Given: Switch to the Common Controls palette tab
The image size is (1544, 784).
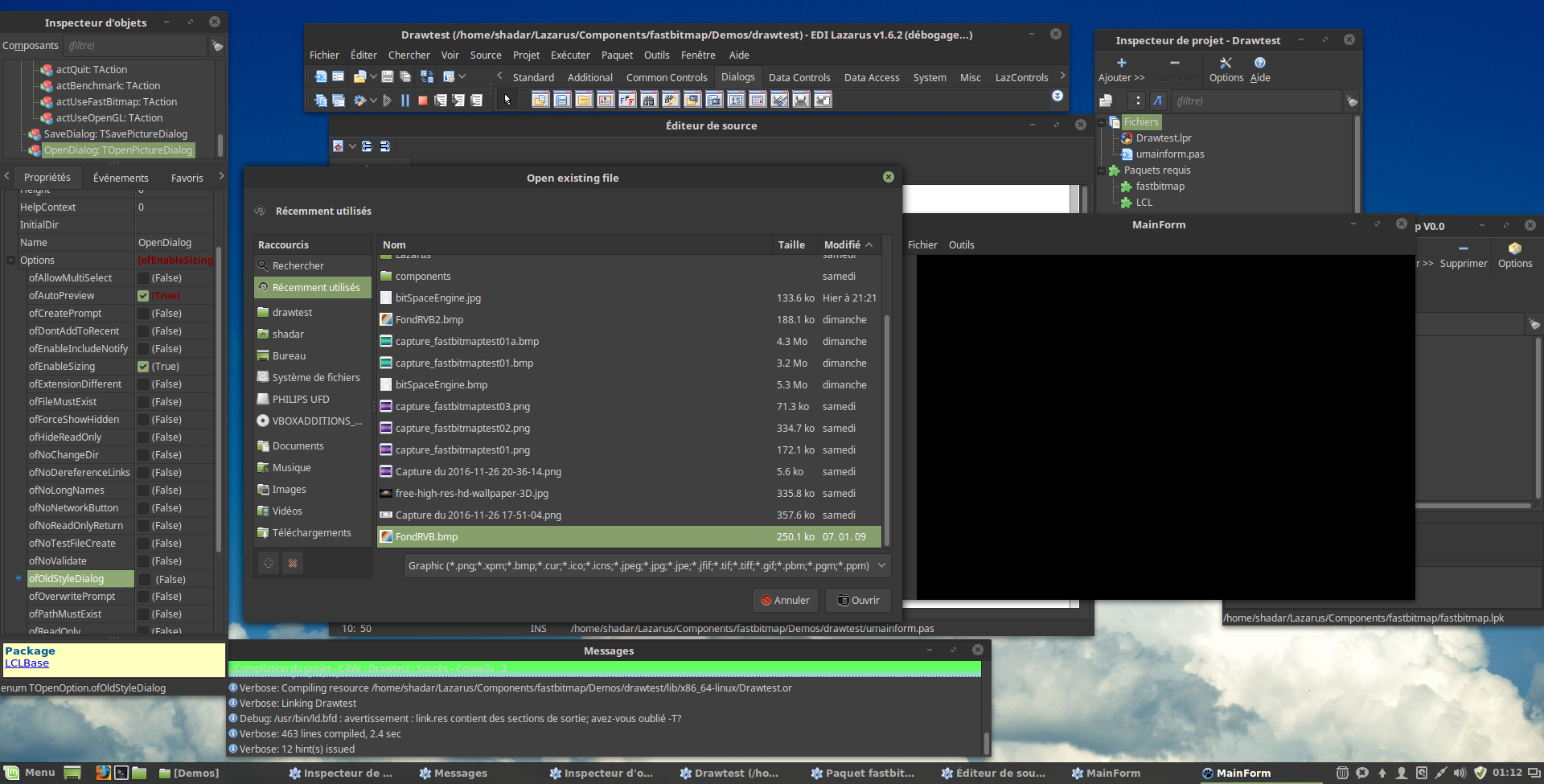Looking at the screenshot, I should [667, 77].
